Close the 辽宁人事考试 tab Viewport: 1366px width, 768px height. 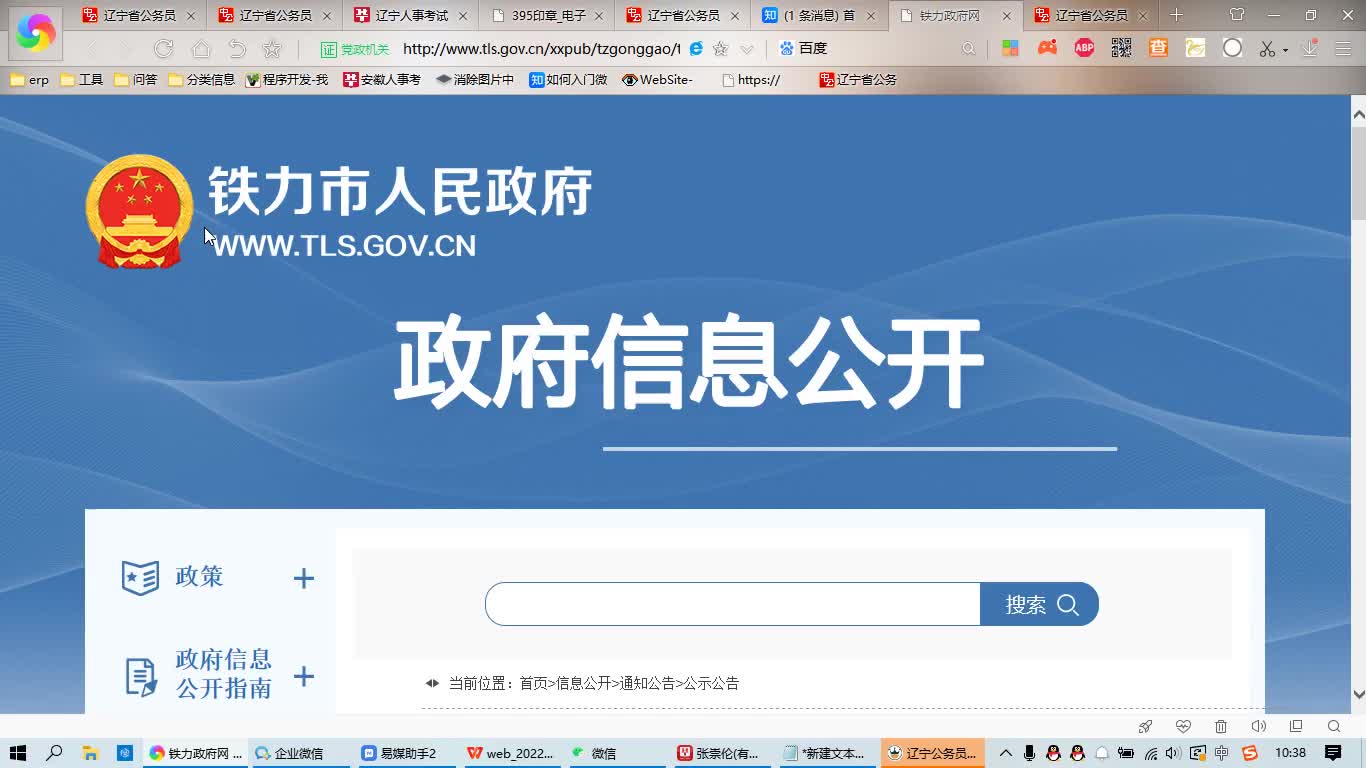pos(463,16)
